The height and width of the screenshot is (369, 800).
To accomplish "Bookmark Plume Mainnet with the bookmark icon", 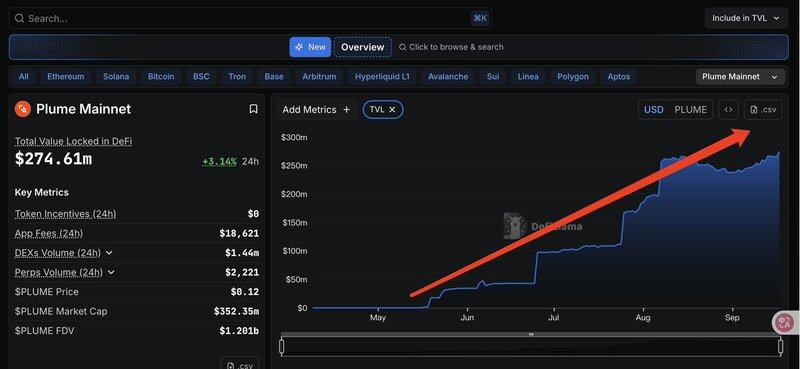I will 253,109.
